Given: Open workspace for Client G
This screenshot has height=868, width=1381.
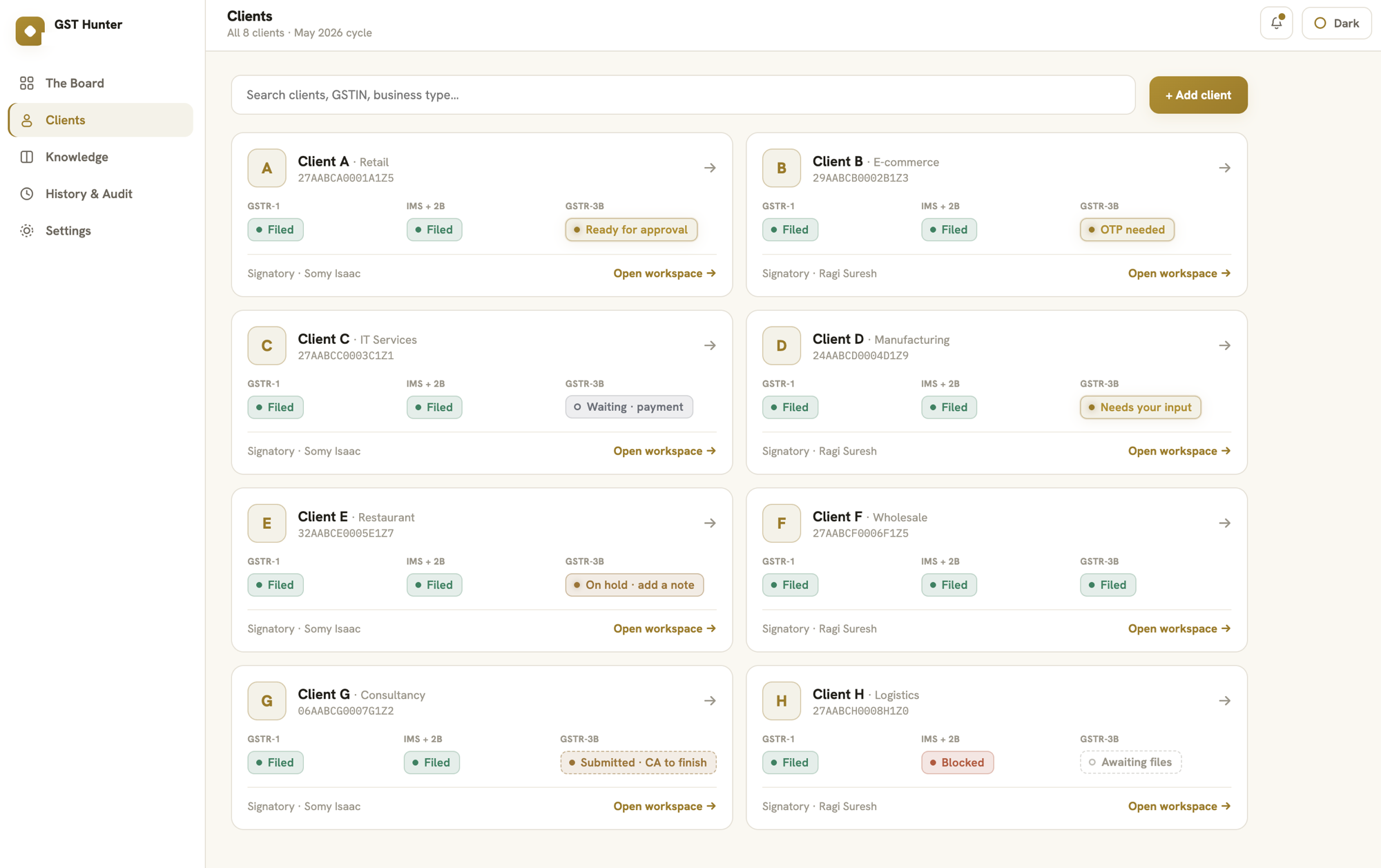Looking at the screenshot, I should (x=664, y=806).
